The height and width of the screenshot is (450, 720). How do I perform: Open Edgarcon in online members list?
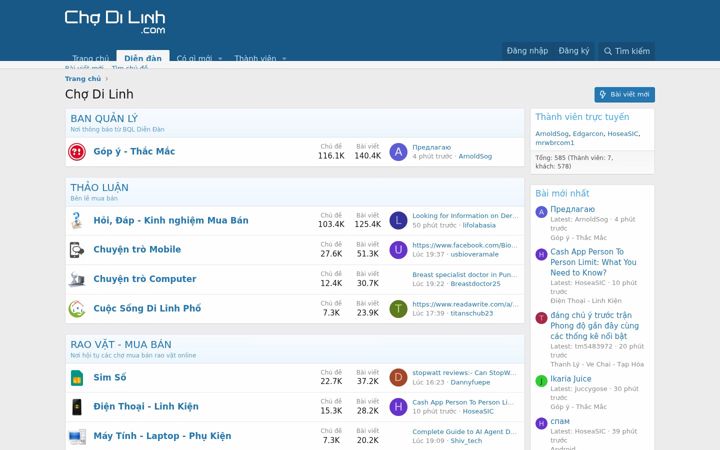click(588, 134)
